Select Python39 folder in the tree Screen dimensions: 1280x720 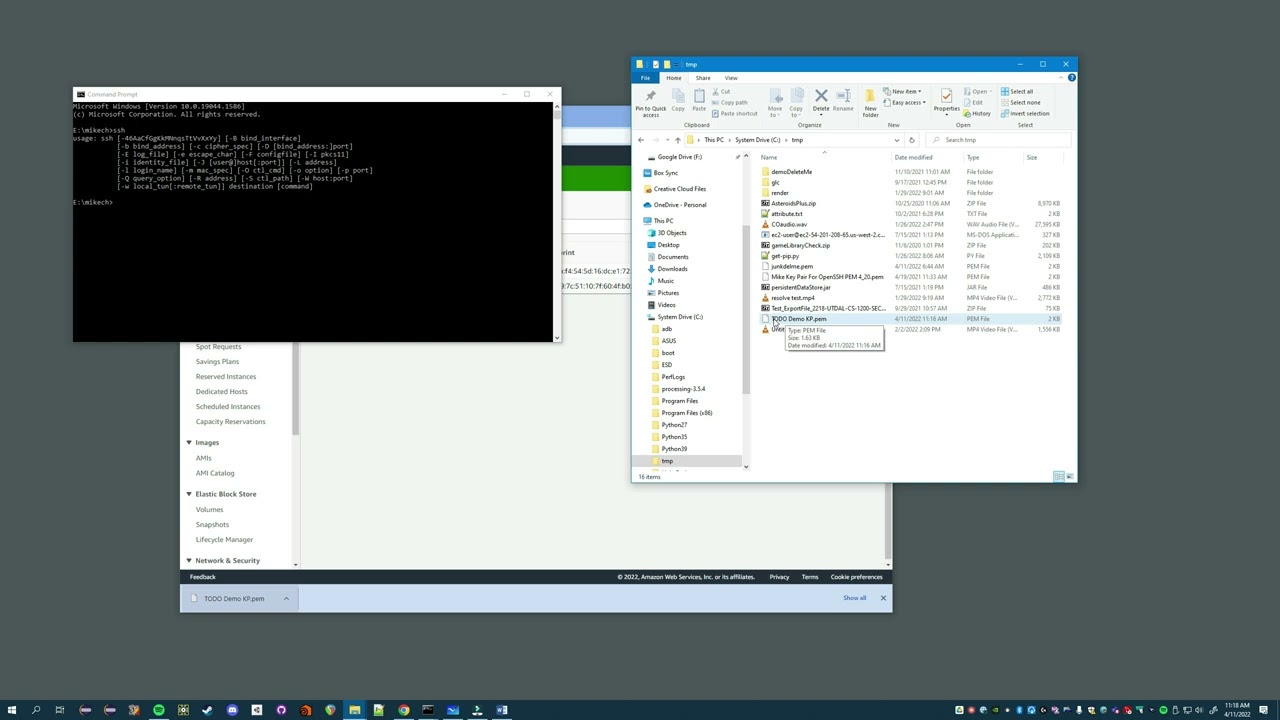tap(673, 449)
